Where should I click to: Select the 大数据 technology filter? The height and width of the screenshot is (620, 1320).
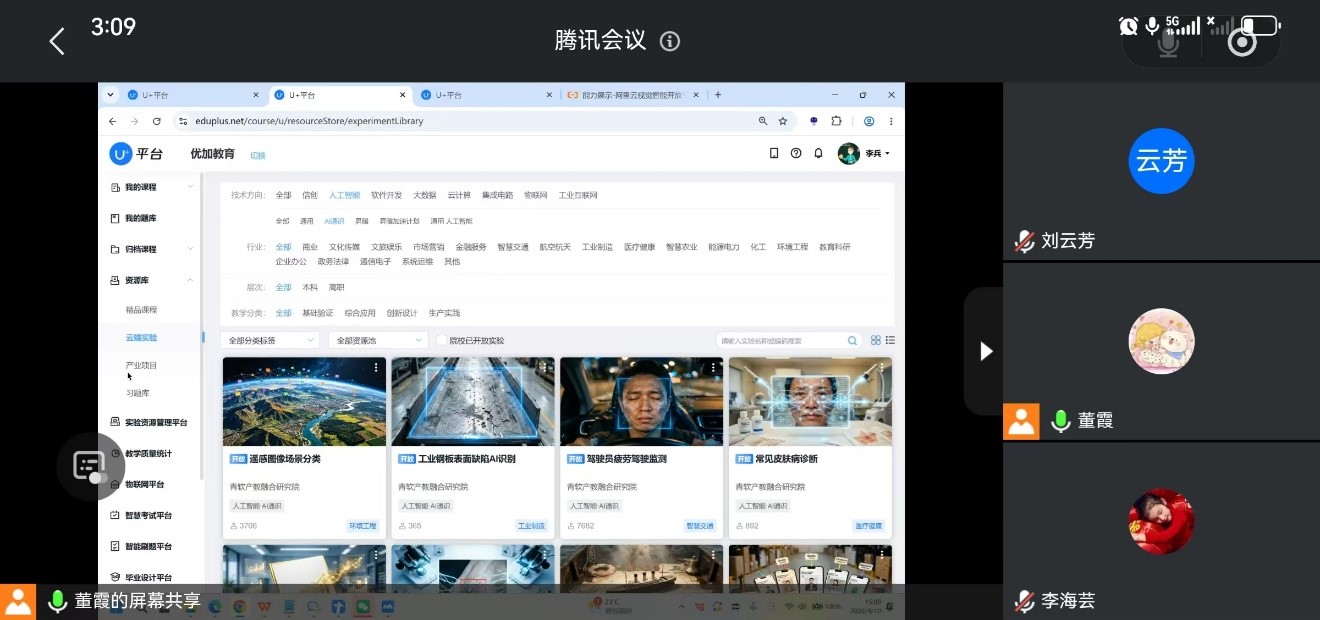coord(425,195)
